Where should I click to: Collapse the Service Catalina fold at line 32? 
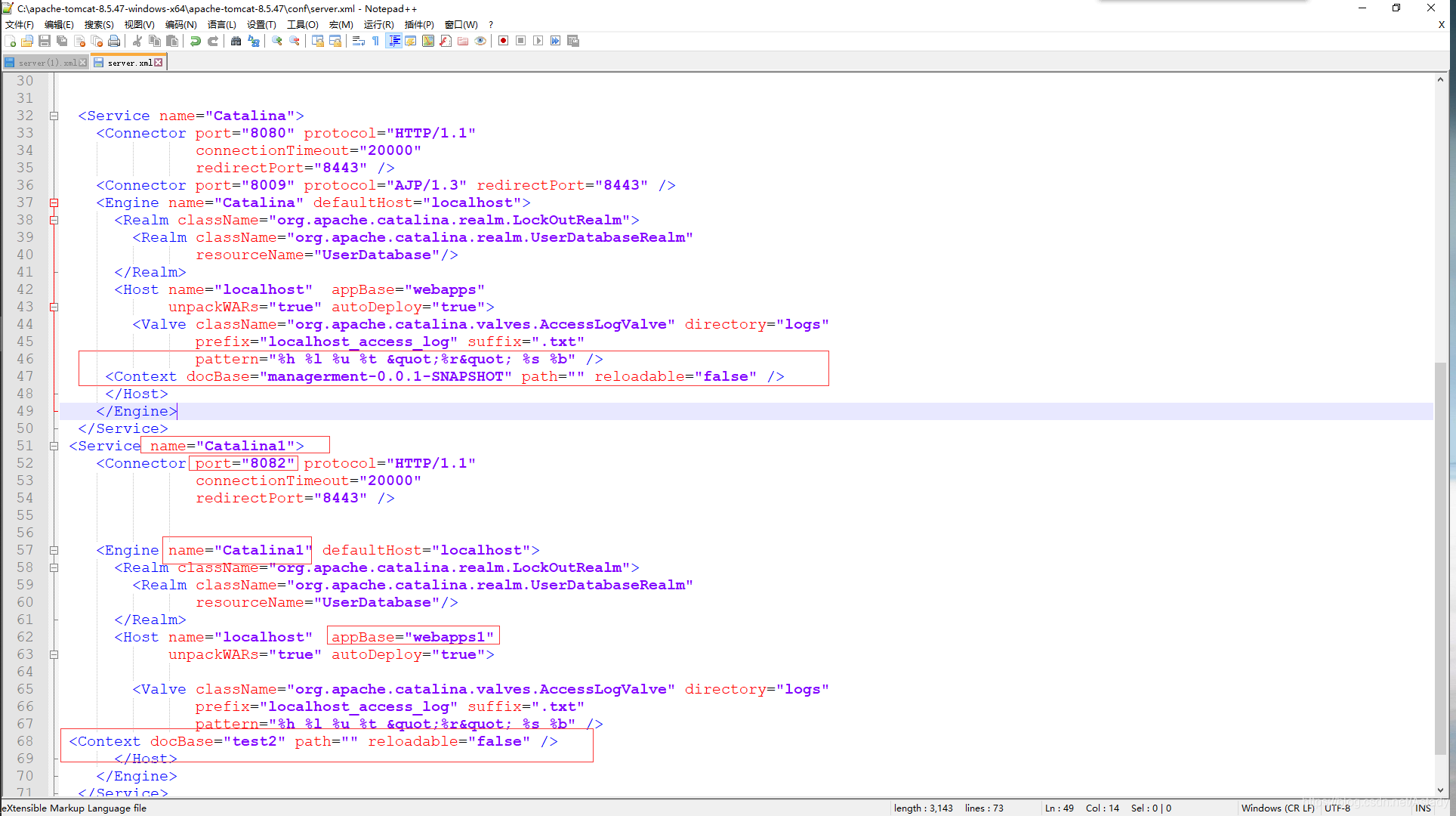click(54, 116)
